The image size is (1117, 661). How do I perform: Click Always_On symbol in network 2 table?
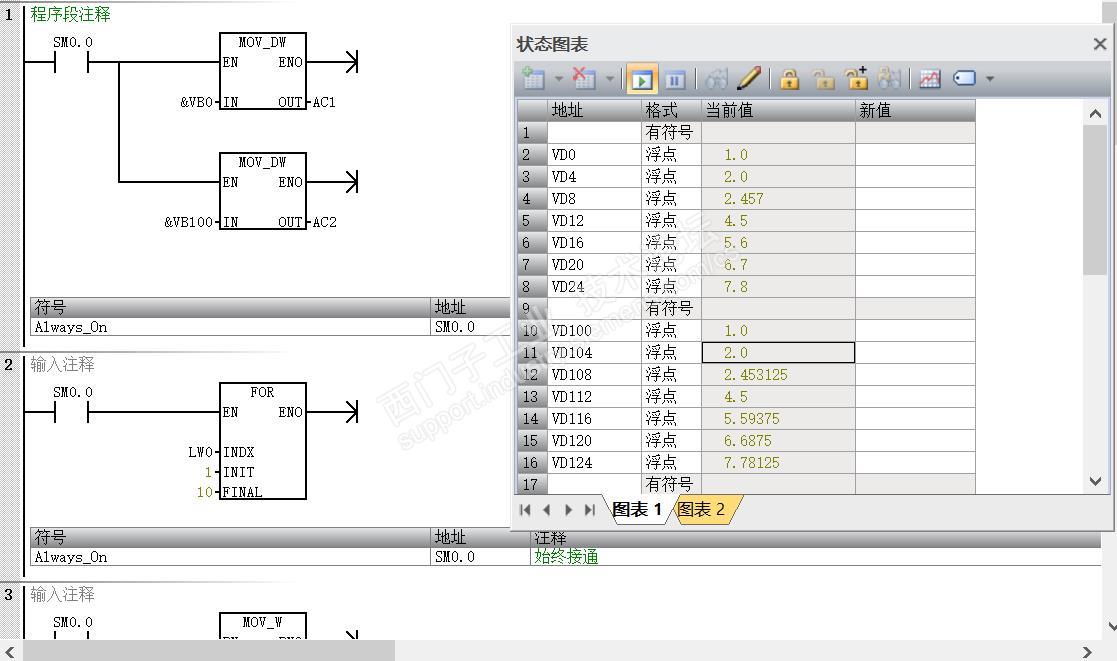point(71,557)
